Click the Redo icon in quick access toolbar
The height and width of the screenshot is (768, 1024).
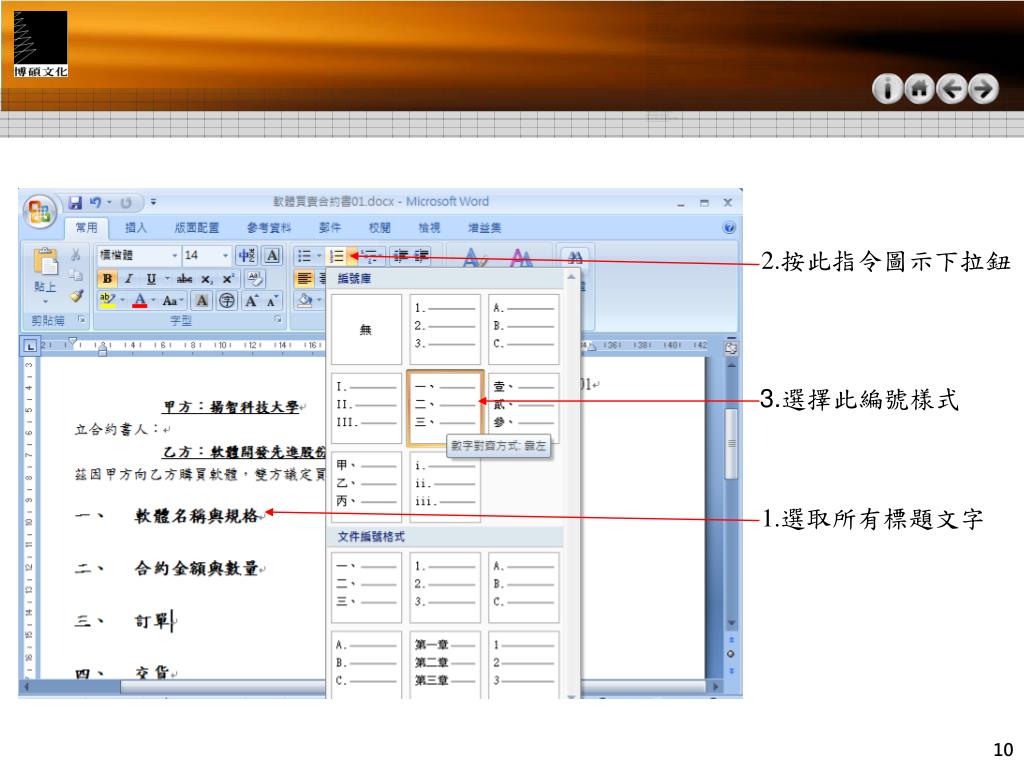[x=126, y=202]
